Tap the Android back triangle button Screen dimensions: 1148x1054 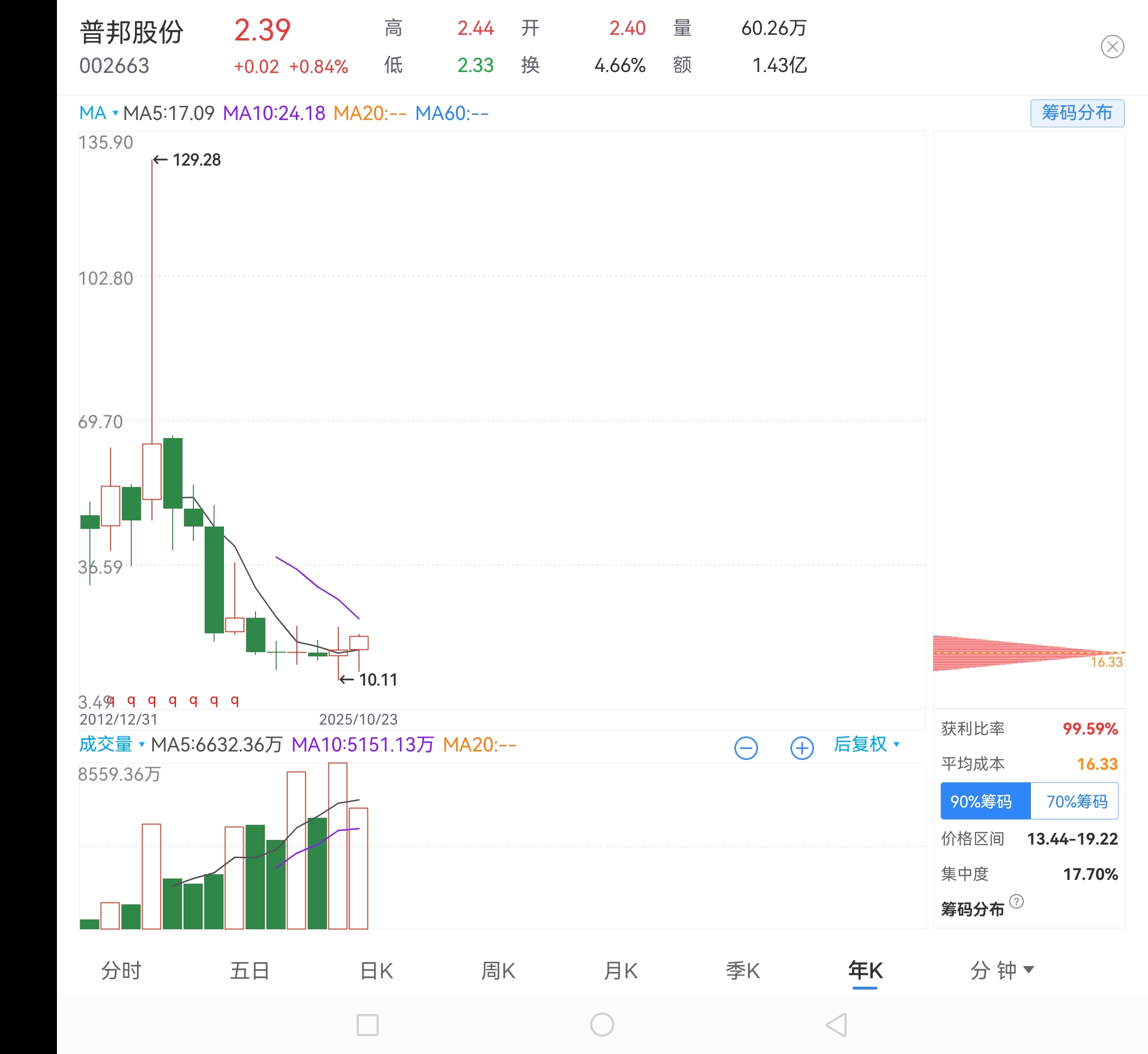[x=837, y=1025]
